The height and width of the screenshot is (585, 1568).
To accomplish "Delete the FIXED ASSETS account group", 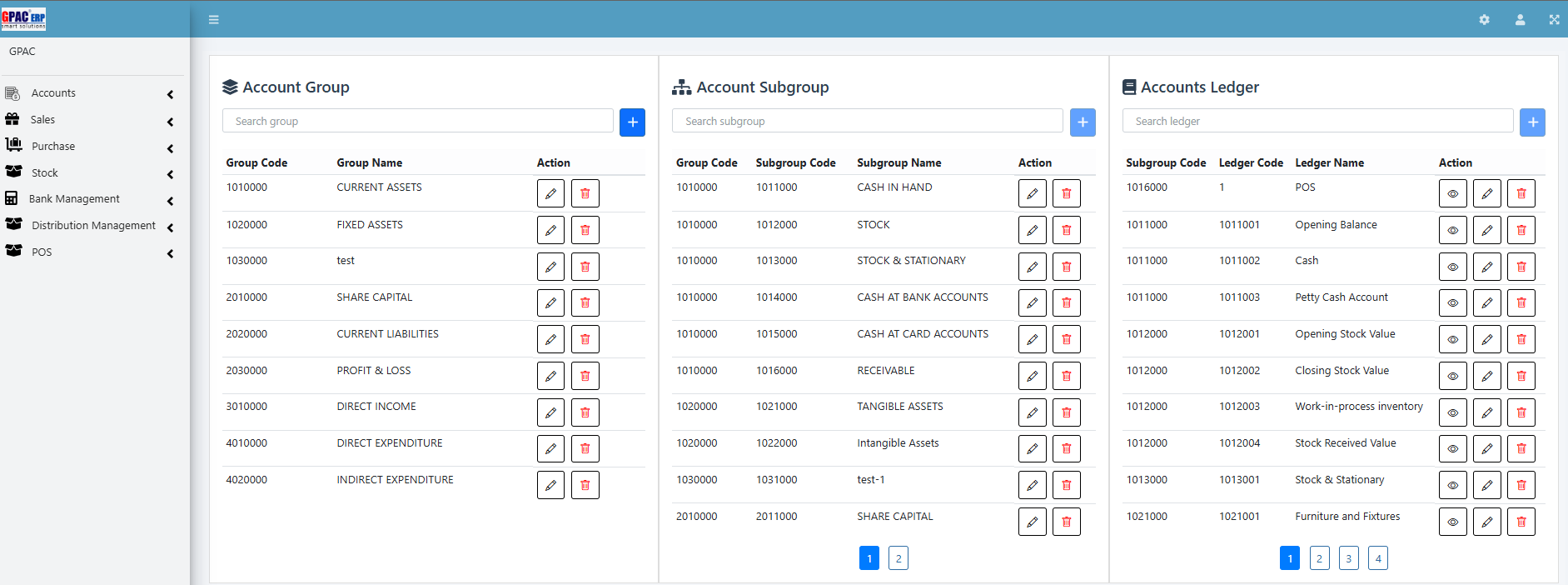I will click(x=585, y=230).
